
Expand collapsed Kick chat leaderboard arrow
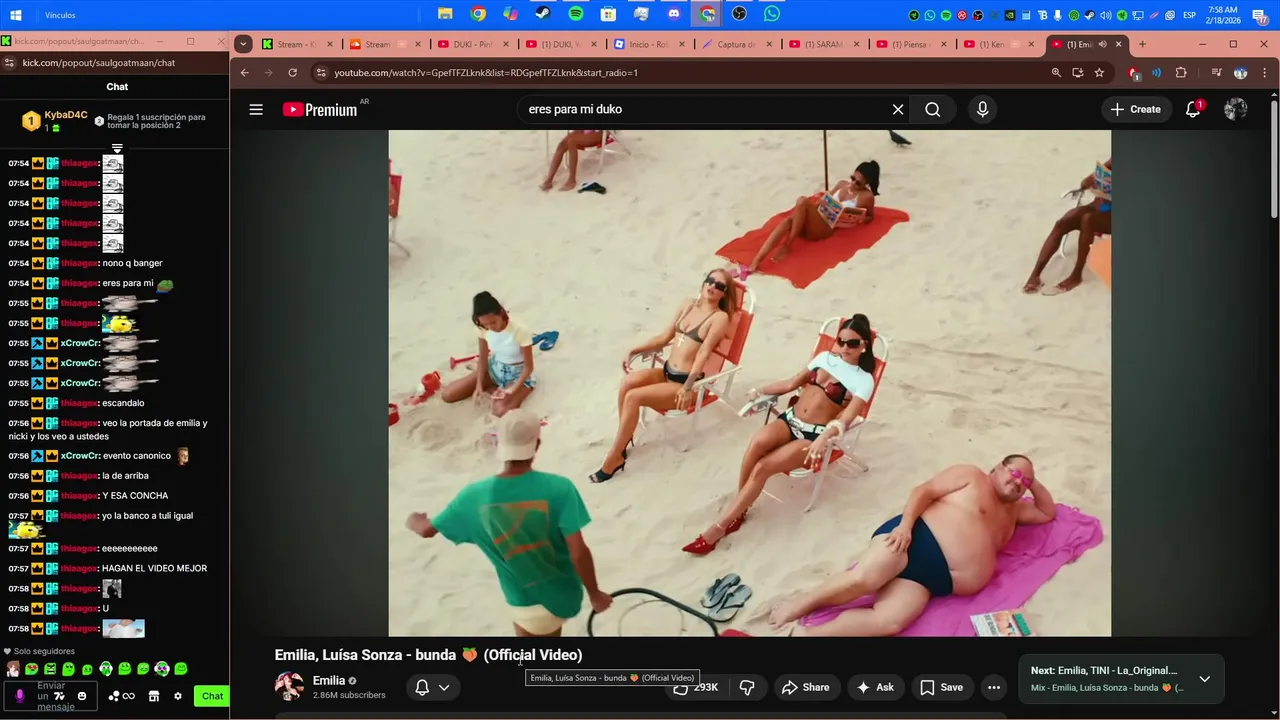tap(117, 149)
